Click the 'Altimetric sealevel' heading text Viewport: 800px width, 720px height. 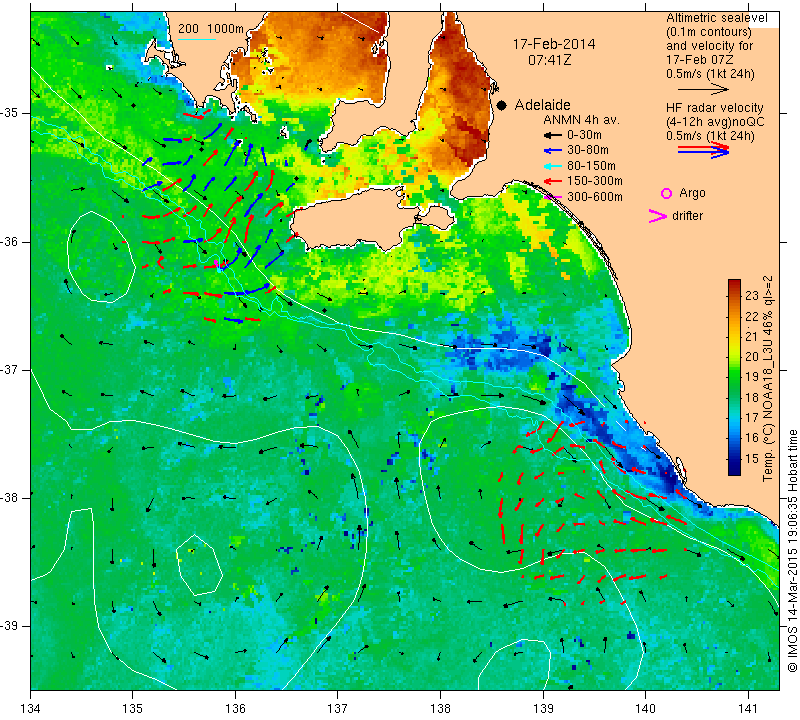click(716, 18)
